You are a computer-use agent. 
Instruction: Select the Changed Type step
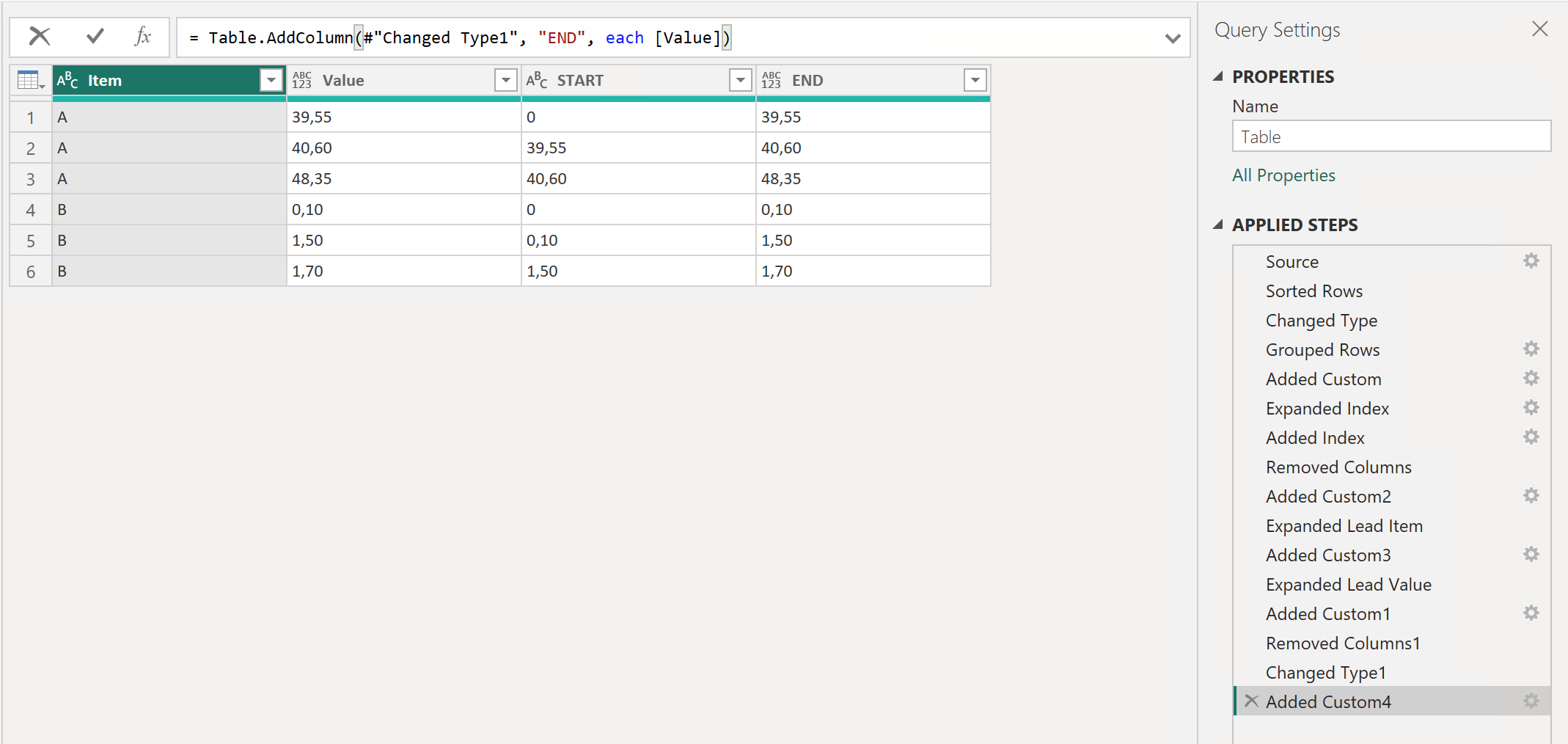coord(1321,321)
